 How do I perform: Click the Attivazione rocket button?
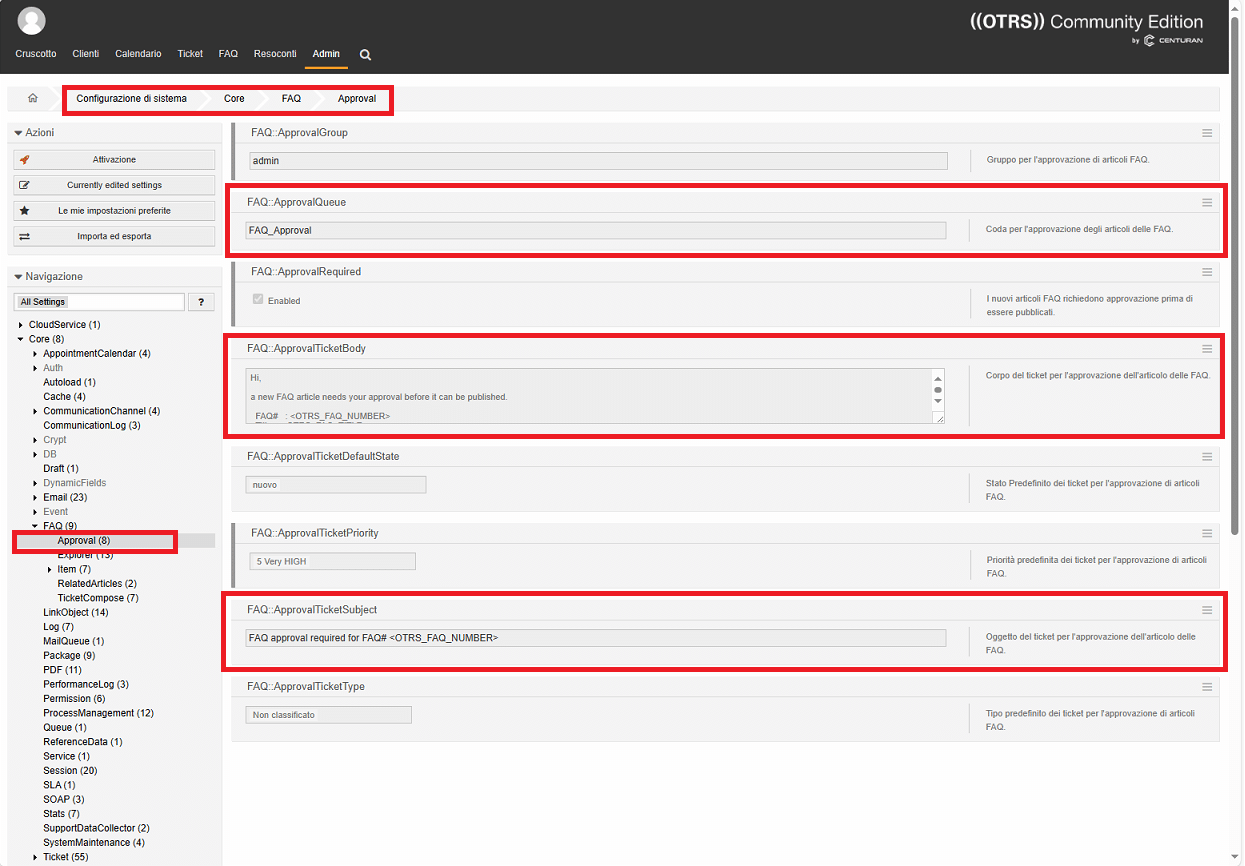(x=114, y=159)
